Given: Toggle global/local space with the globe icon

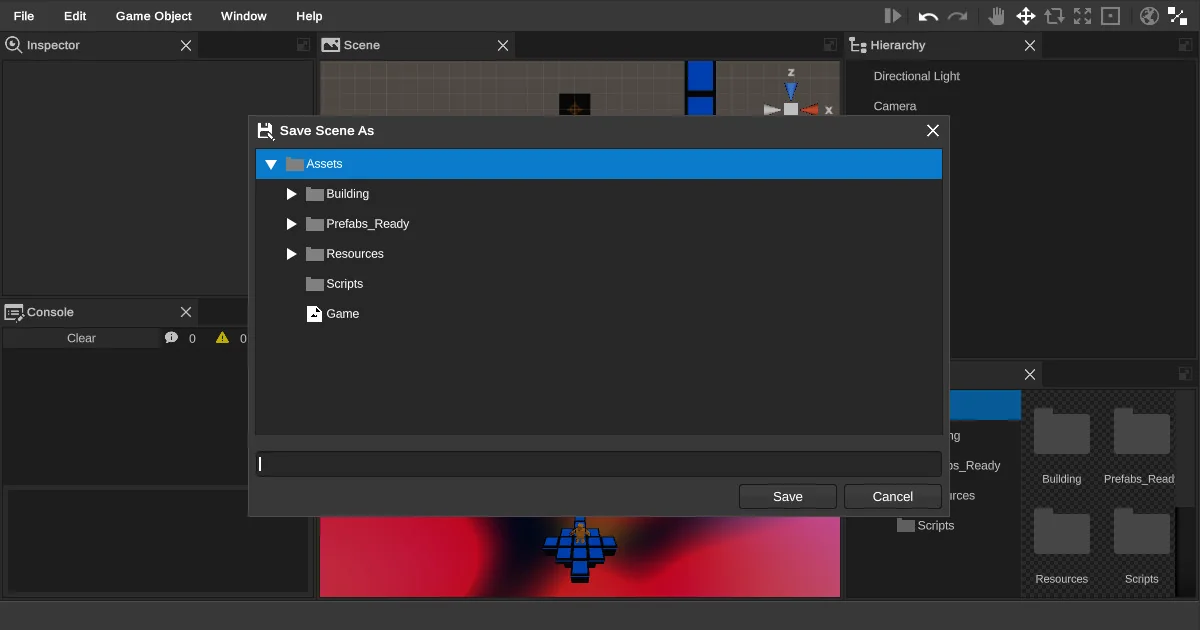Looking at the screenshot, I should [x=1148, y=16].
